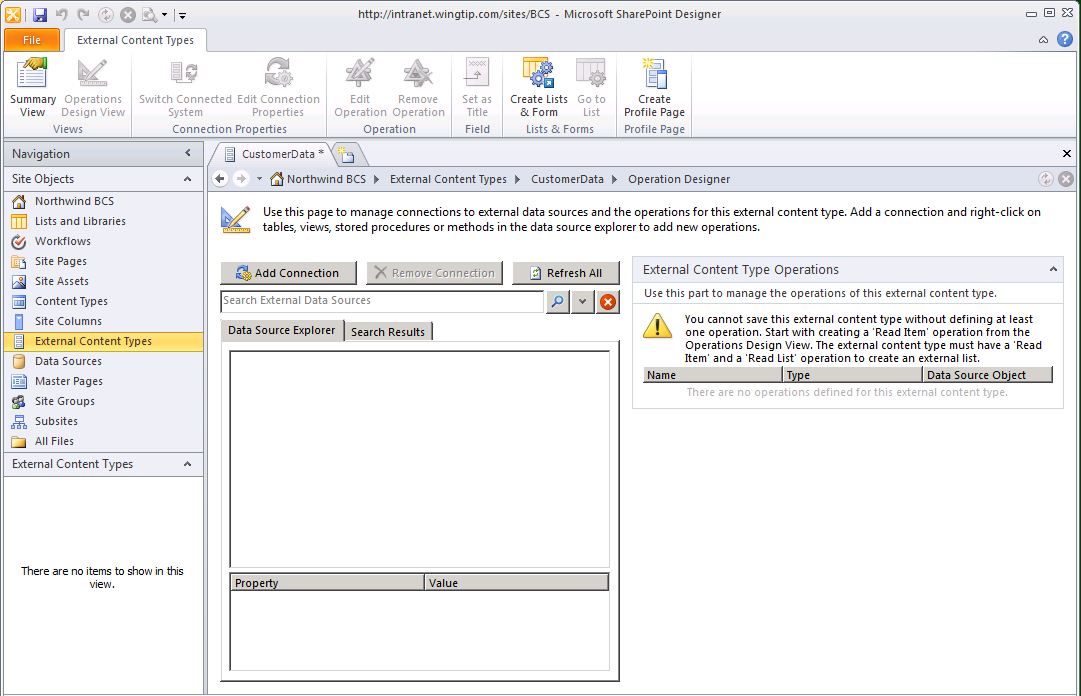Viewport: 1081px width, 696px height.
Task: Open SharePoint Designer help icon
Action: [x=1064, y=39]
